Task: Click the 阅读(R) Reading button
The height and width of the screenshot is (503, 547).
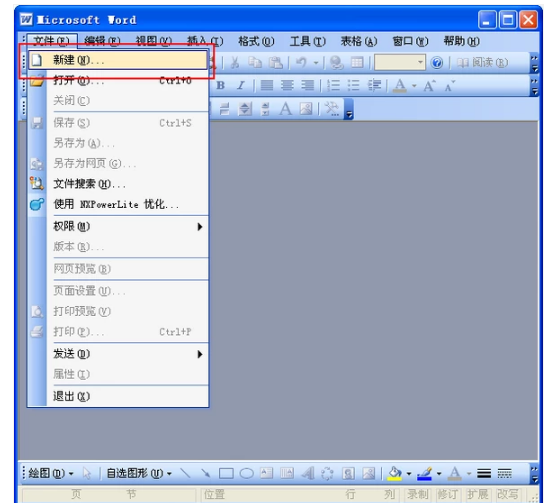Action: coord(482,63)
